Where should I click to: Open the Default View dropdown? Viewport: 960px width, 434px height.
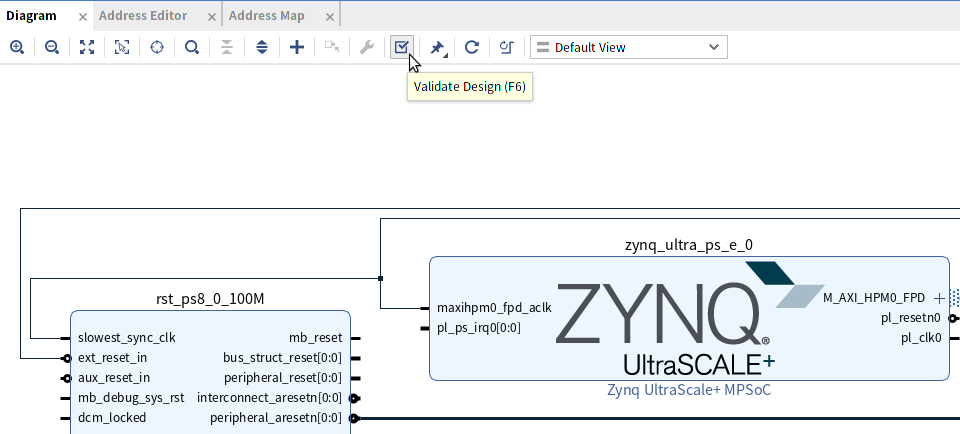pos(629,47)
